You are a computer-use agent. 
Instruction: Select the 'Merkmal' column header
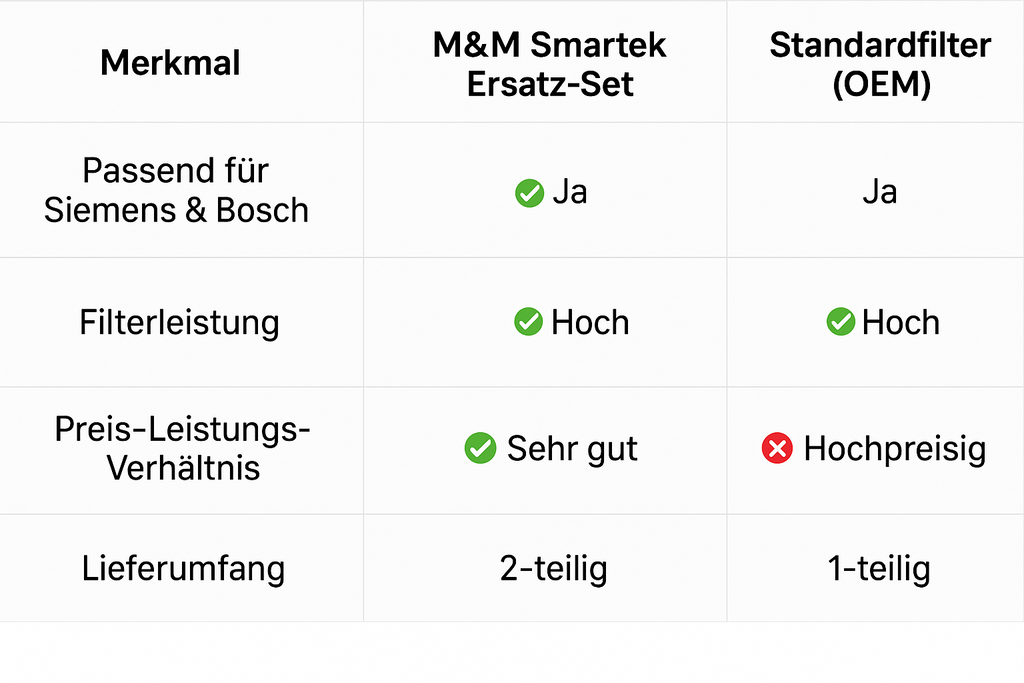170,63
